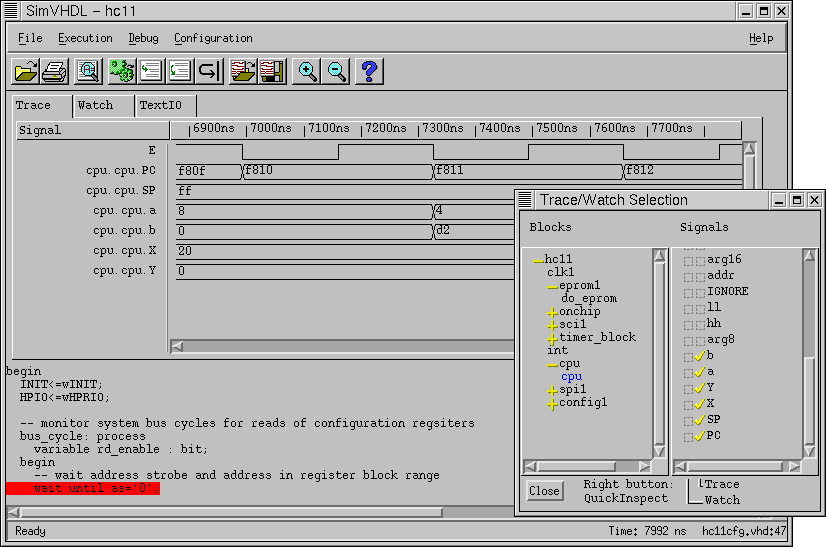Click the printer icon in toolbar
The image size is (826, 547).
(x=55, y=71)
